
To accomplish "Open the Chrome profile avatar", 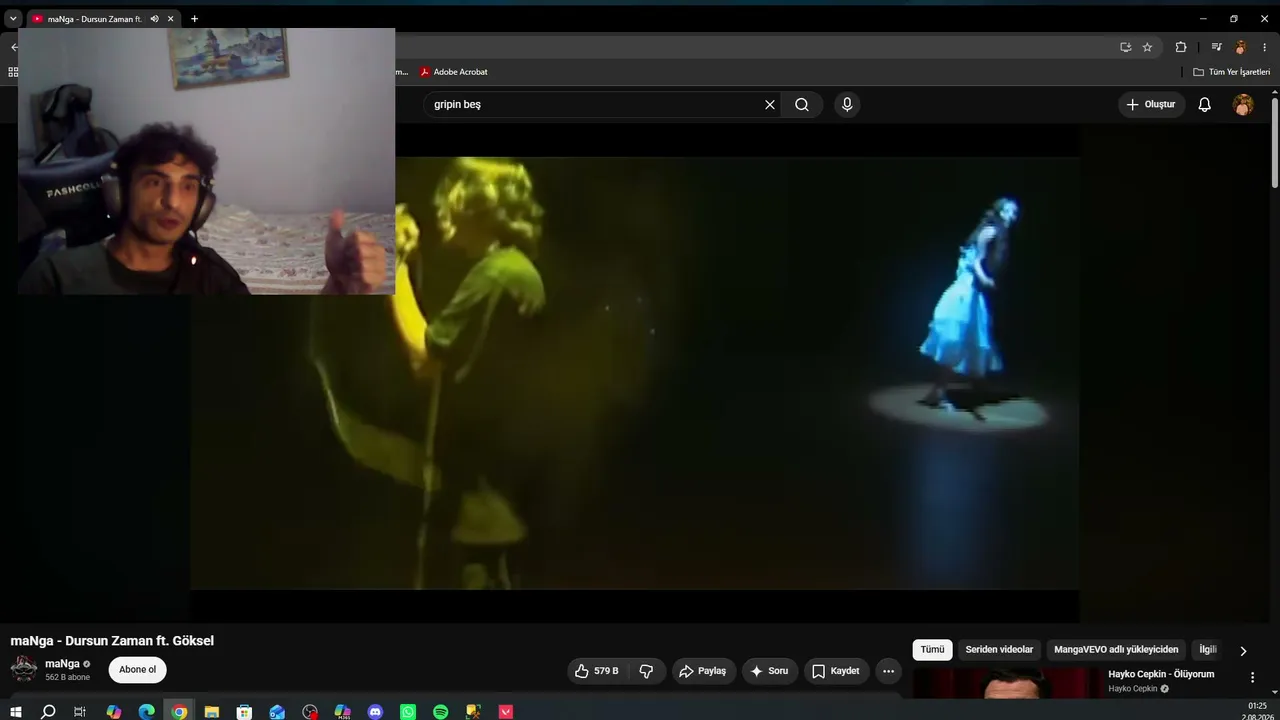I will pyautogui.click(x=1240, y=47).
